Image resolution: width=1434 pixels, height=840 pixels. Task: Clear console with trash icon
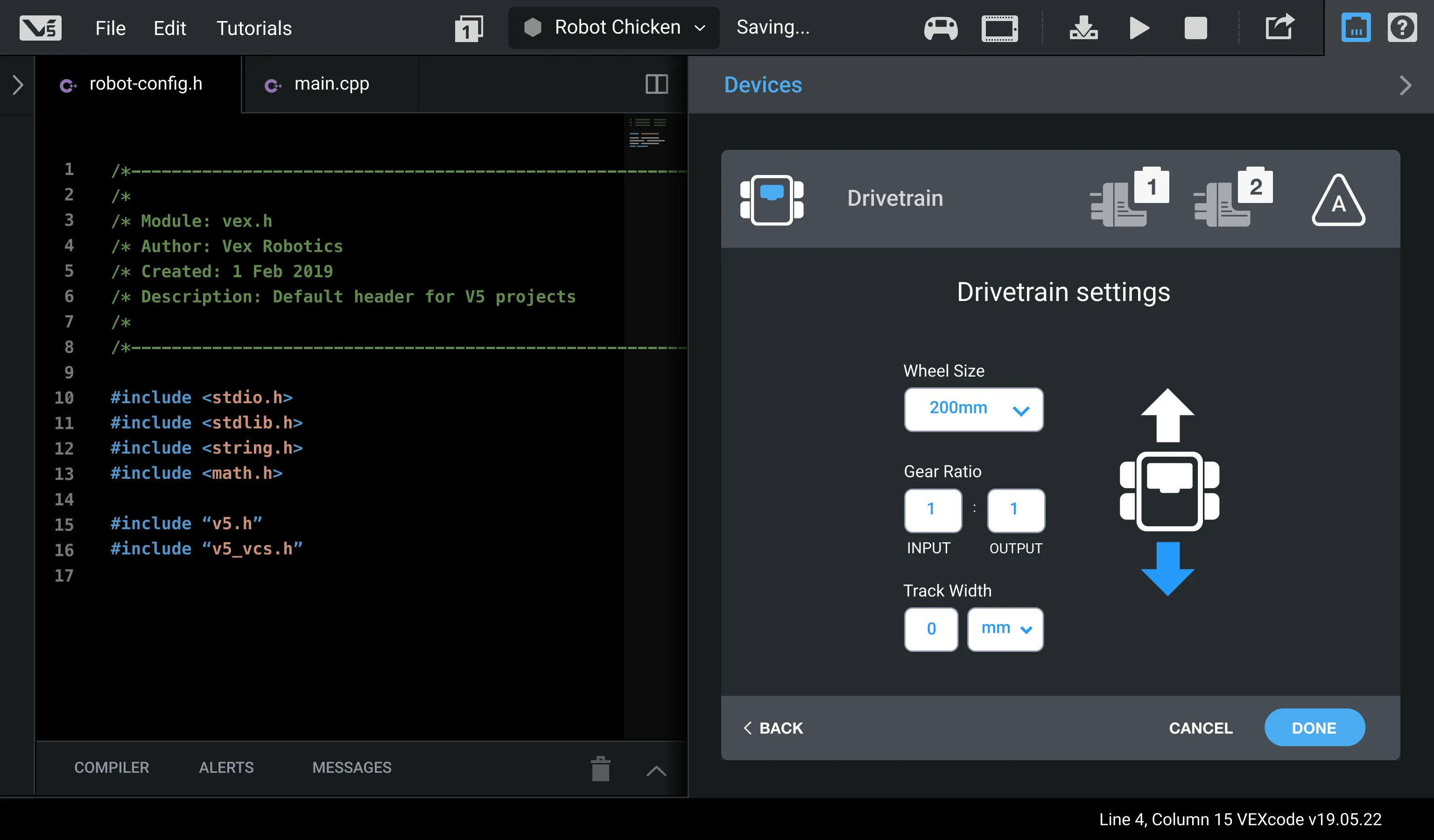point(600,769)
